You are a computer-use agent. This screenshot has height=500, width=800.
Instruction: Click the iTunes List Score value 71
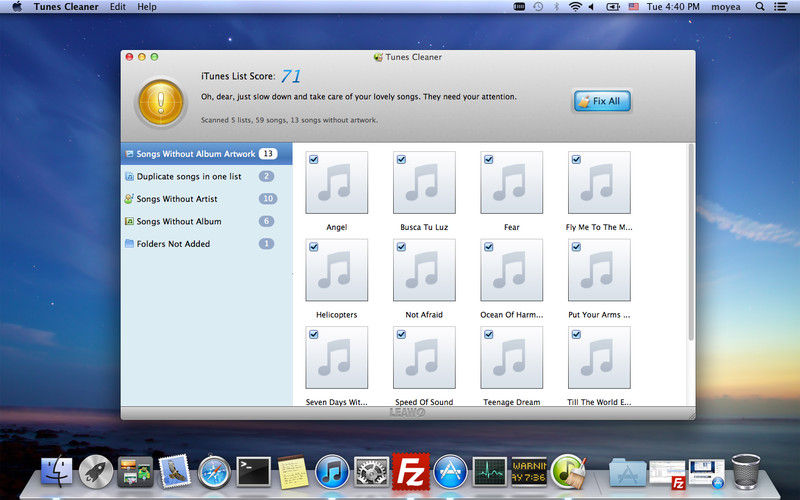pyautogui.click(x=291, y=77)
